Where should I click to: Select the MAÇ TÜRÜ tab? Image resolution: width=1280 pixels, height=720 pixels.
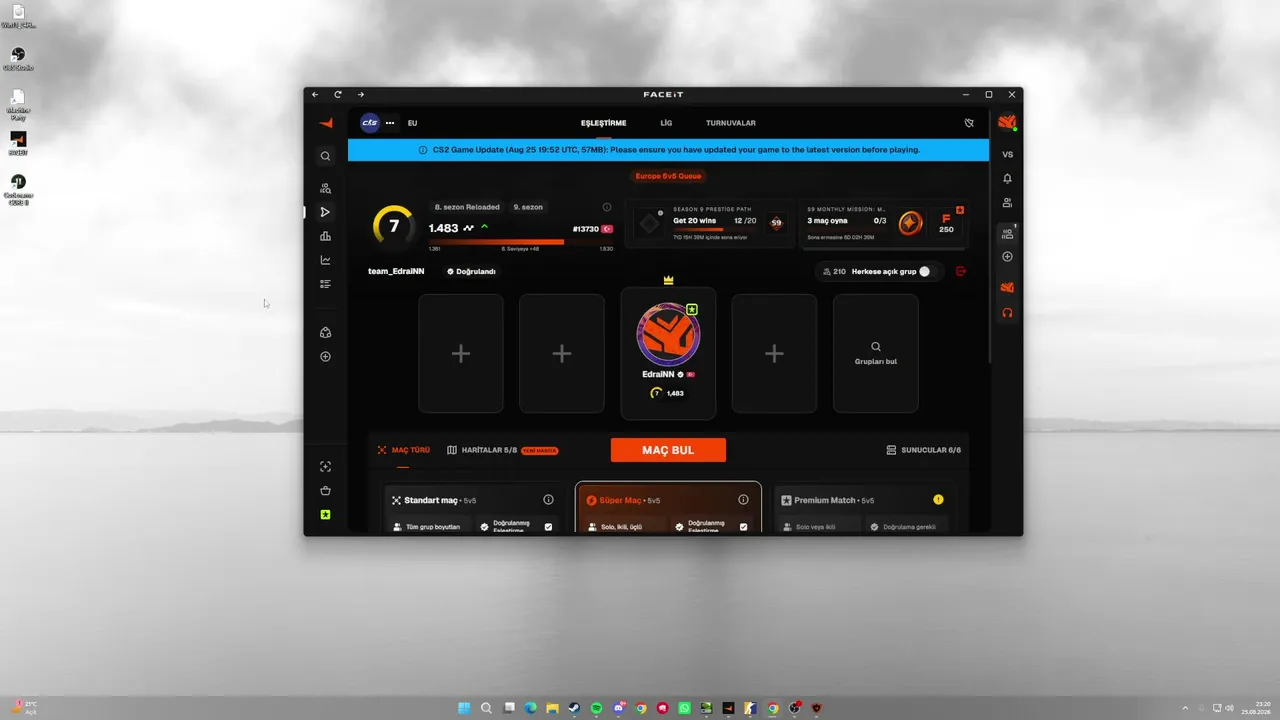click(403, 450)
